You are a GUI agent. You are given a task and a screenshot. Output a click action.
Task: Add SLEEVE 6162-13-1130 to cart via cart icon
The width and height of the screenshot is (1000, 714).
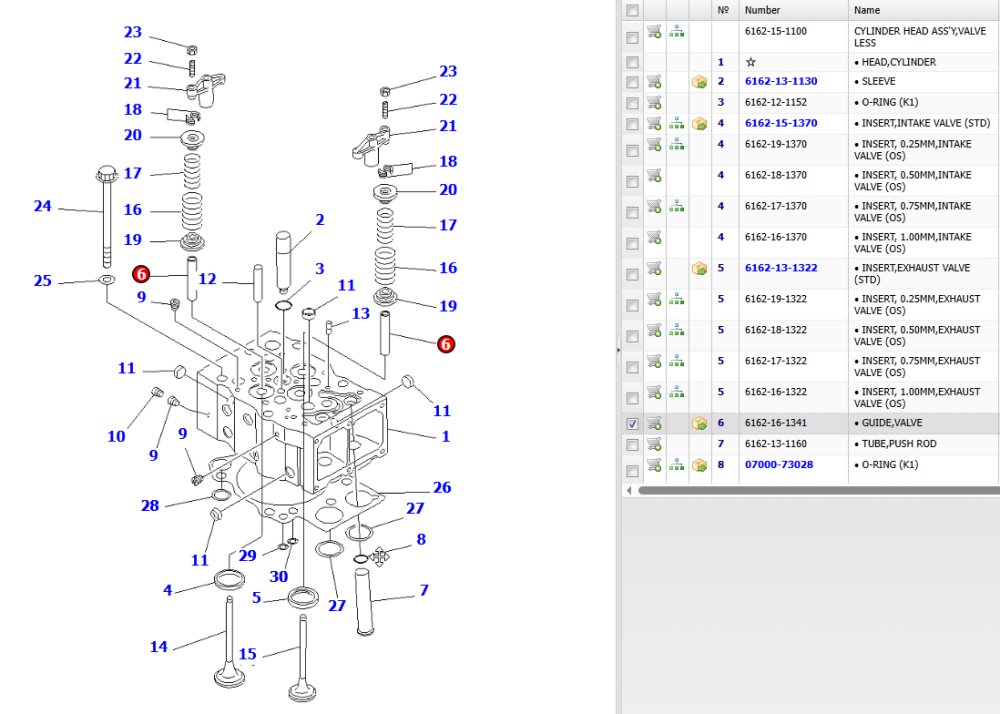(654, 82)
